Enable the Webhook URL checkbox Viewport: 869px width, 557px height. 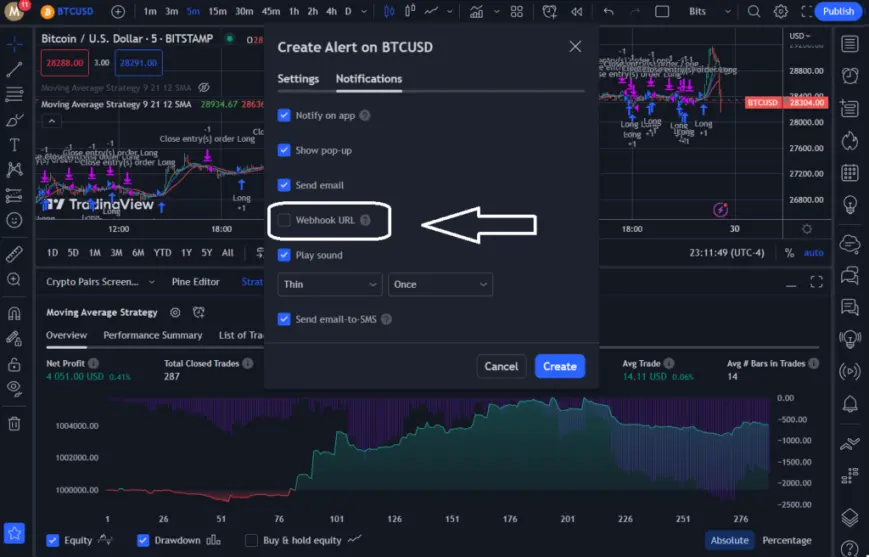click(284, 220)
